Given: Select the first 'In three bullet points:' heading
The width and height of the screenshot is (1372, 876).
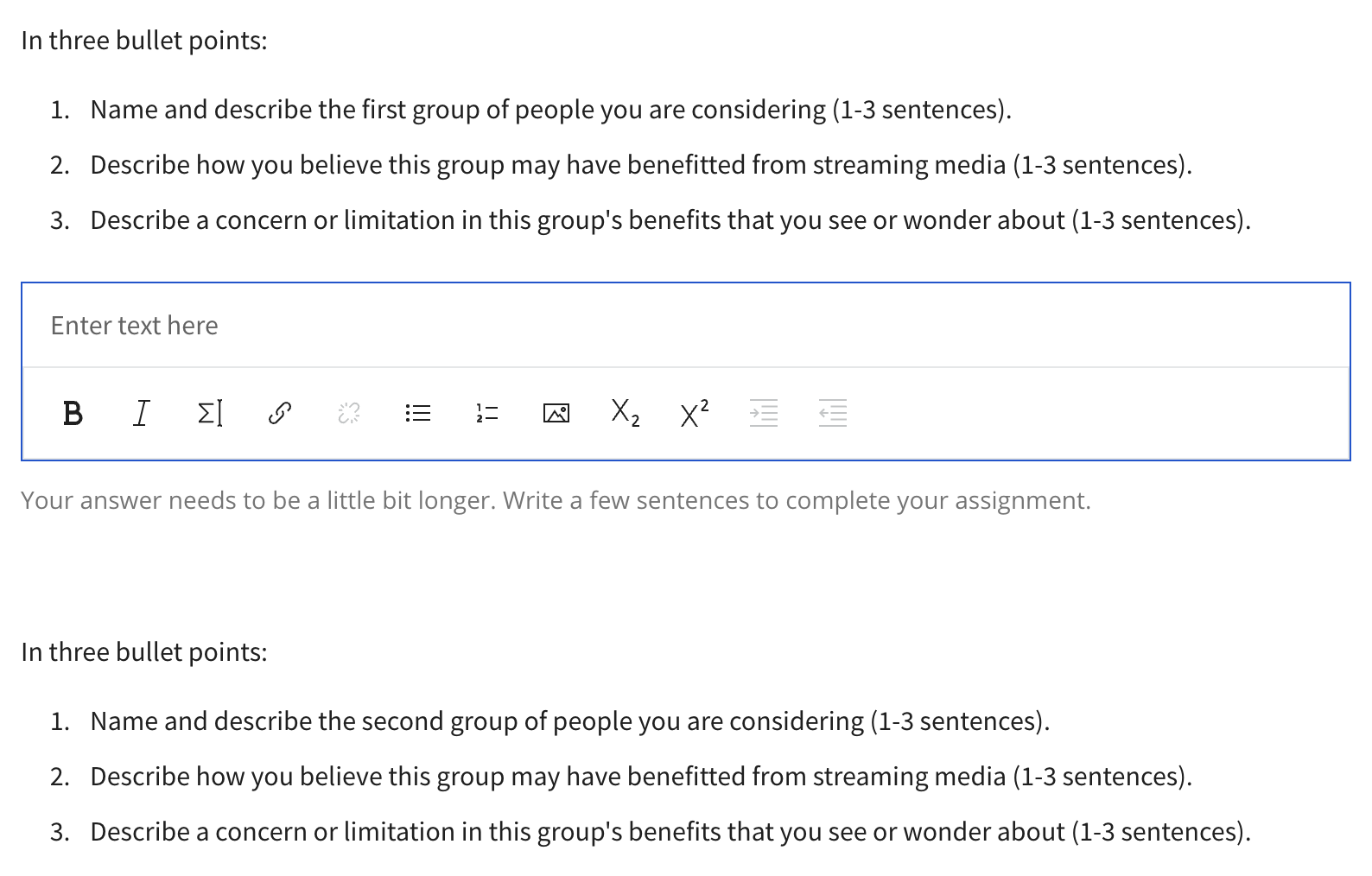Looking at the screenshot, I should [x=144, y=41].
